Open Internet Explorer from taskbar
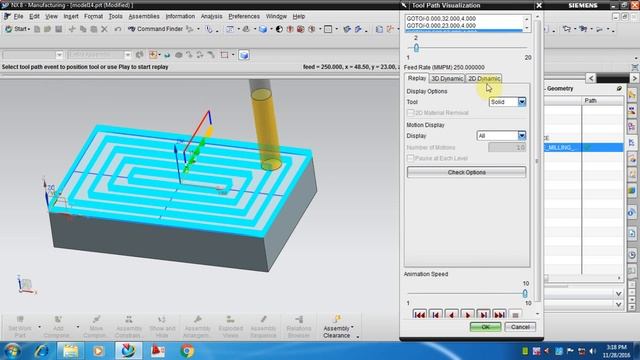The height and width of the screenshot is (360, 640). tap(42, 351)
